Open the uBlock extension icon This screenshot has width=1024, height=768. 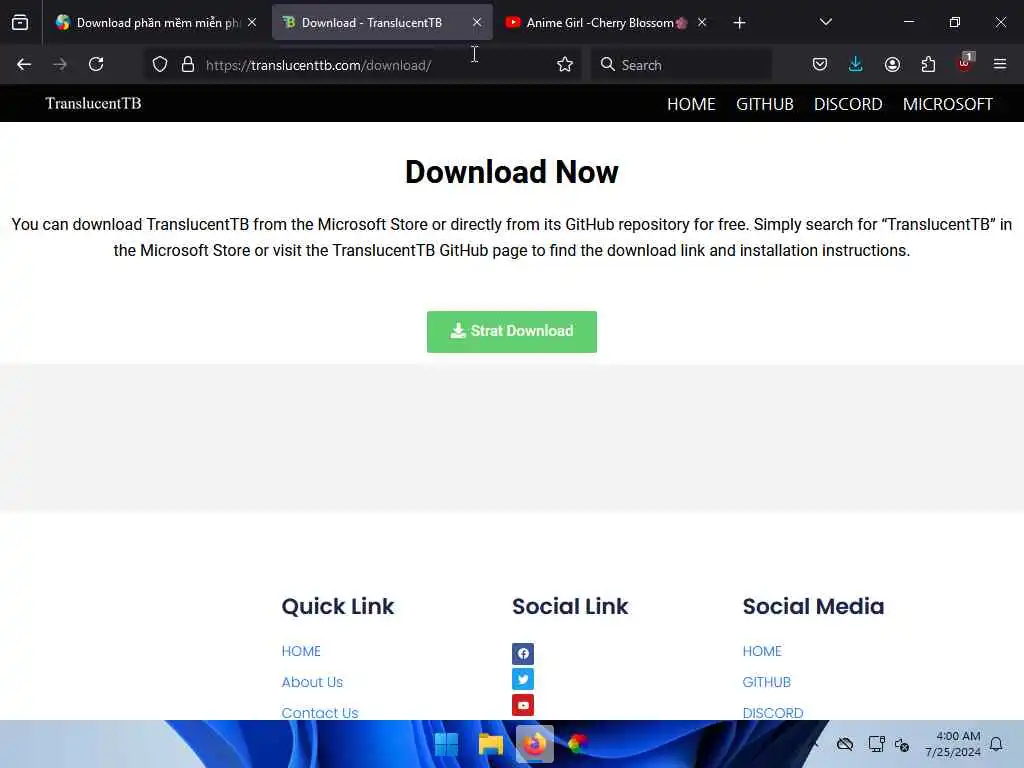tap(965, 63)
